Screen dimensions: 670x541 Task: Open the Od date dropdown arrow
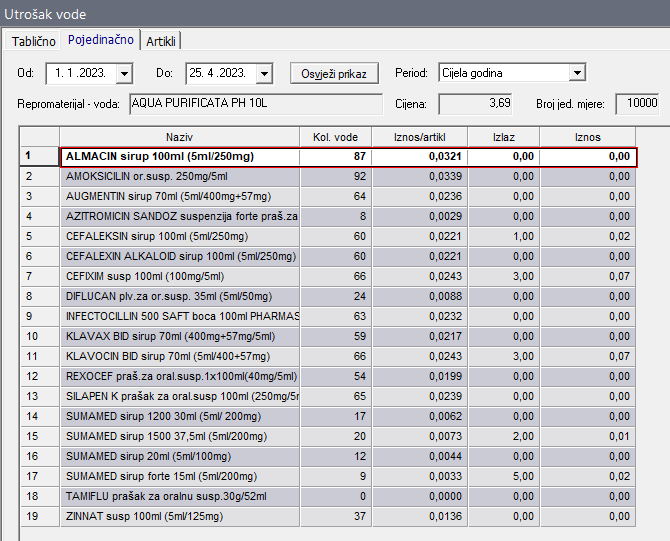point(124,74)
